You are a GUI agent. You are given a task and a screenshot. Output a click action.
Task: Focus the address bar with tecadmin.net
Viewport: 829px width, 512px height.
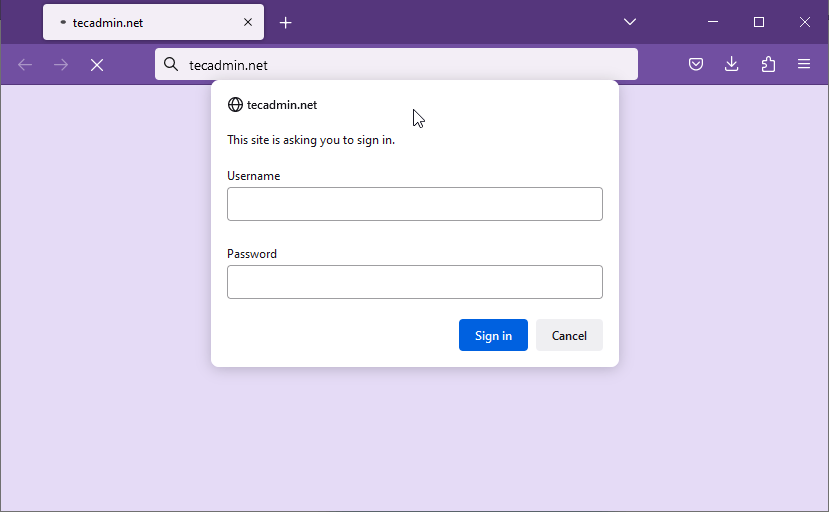(x=396, y=65)
